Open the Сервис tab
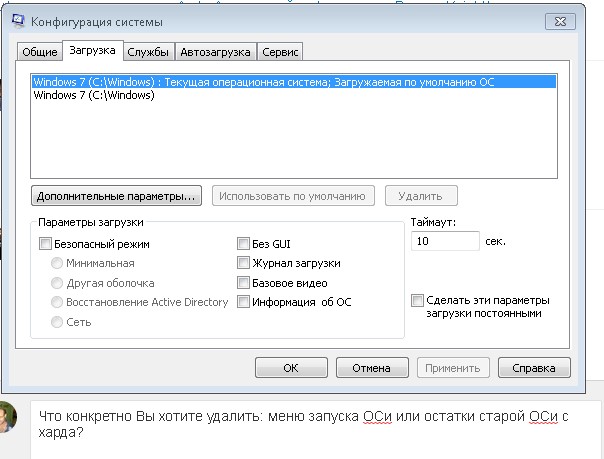 coord(280,52)
